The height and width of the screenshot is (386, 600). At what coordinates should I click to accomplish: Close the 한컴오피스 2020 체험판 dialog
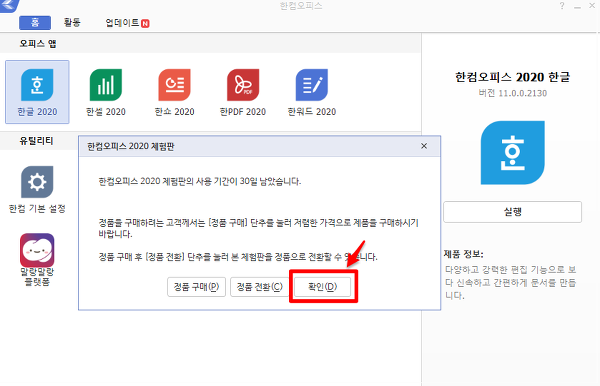pos(424,146)
